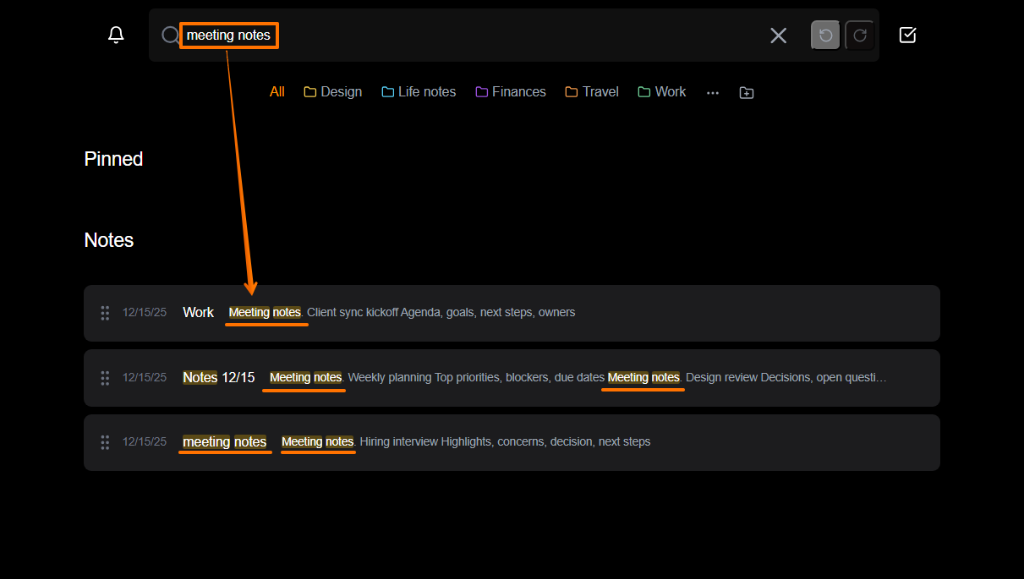Click the drag handle of the Work note
Image resolution: width=1024 pixels, height=579 pixels.
point(104,312)
